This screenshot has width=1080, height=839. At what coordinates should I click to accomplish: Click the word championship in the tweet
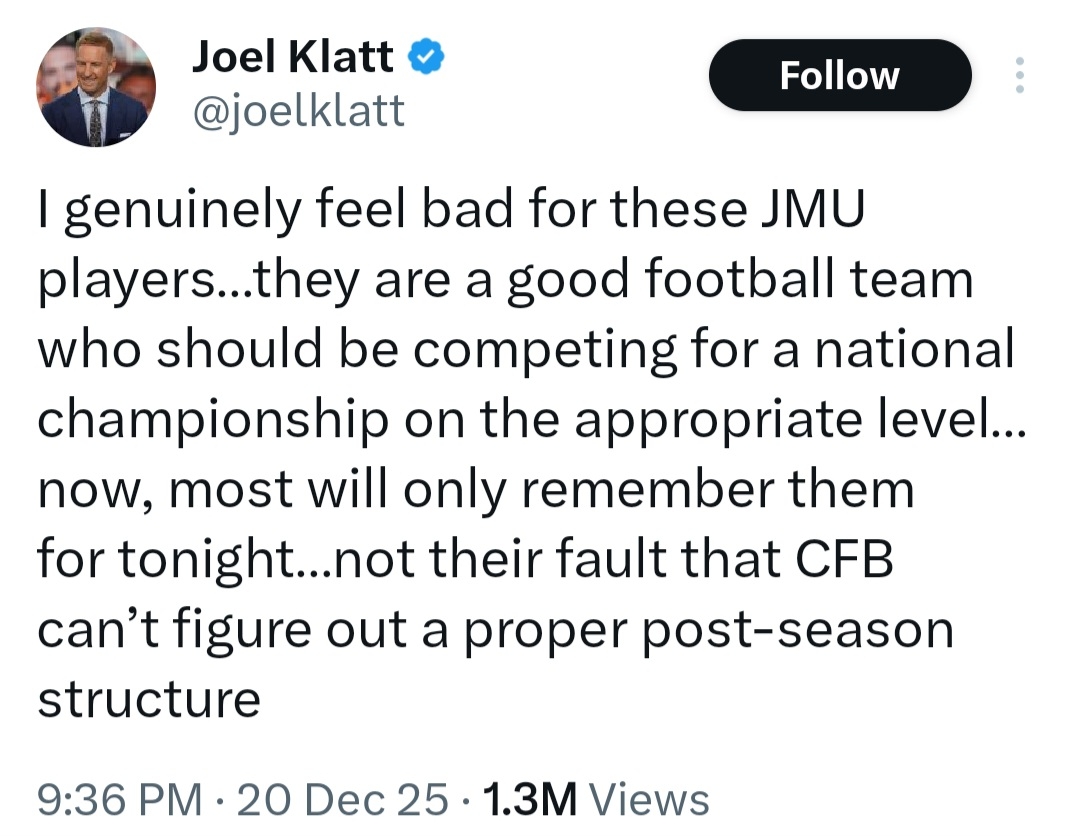coord(212,421)
